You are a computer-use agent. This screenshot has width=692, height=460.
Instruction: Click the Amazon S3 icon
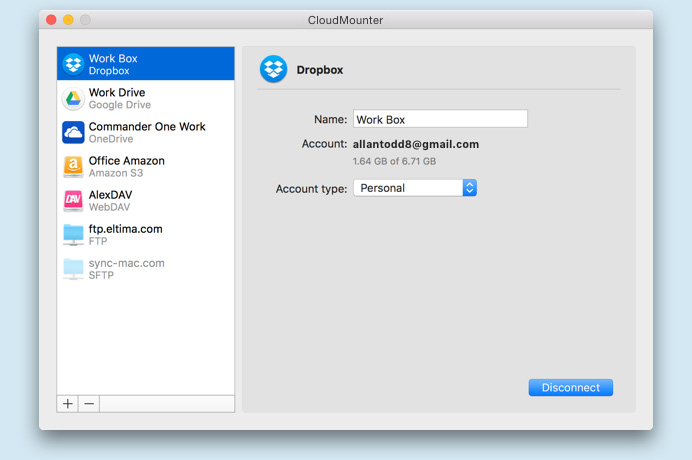click(x=73, y=166)
